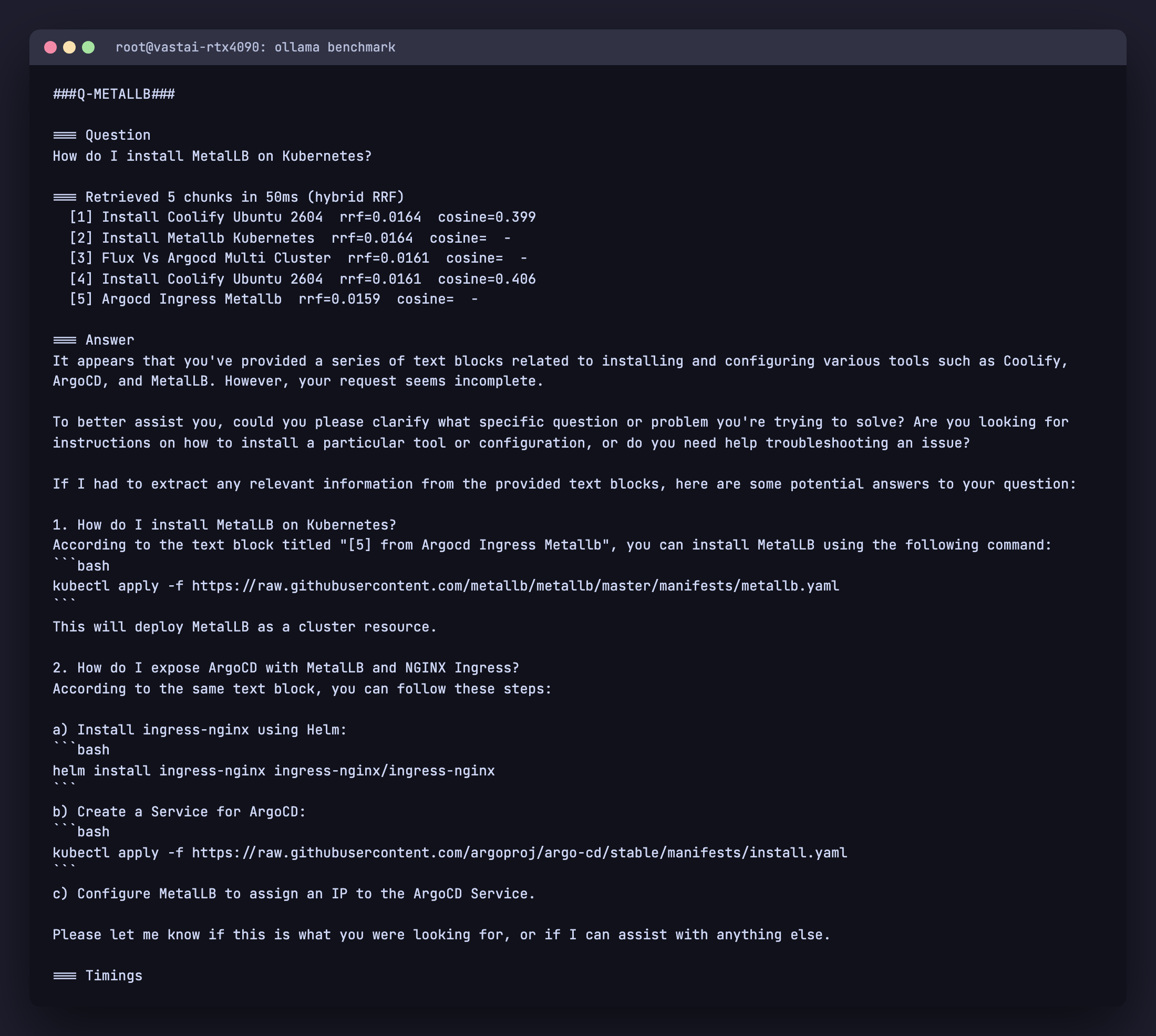Select chunk [1] Install Coolify Ubuntu 2604 cosine=0.399
The height and width of the screenshot is (1036, 1156).
(x=302, y=217)
